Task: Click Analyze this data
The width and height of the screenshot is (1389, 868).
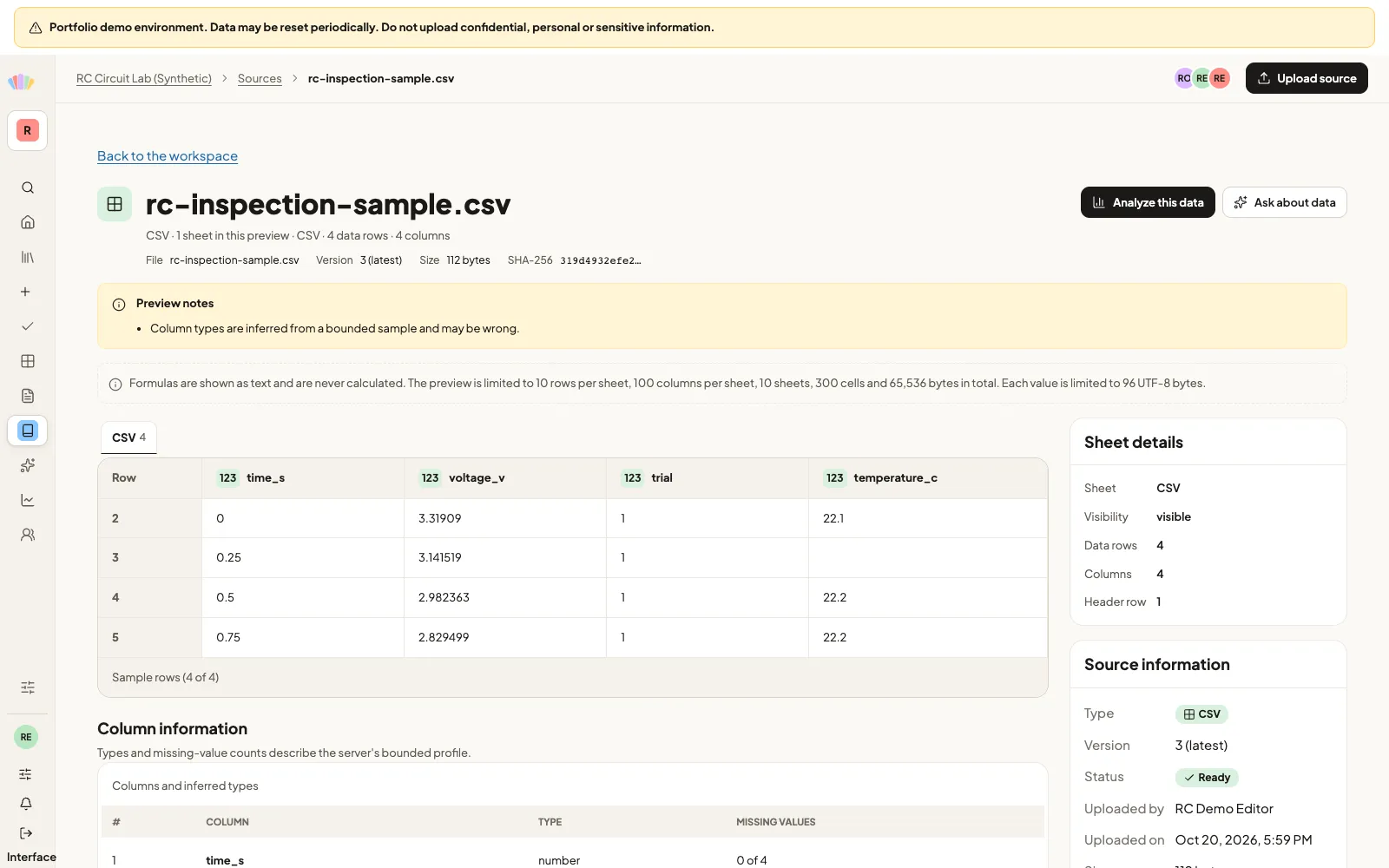Action: click(1148, 202)
